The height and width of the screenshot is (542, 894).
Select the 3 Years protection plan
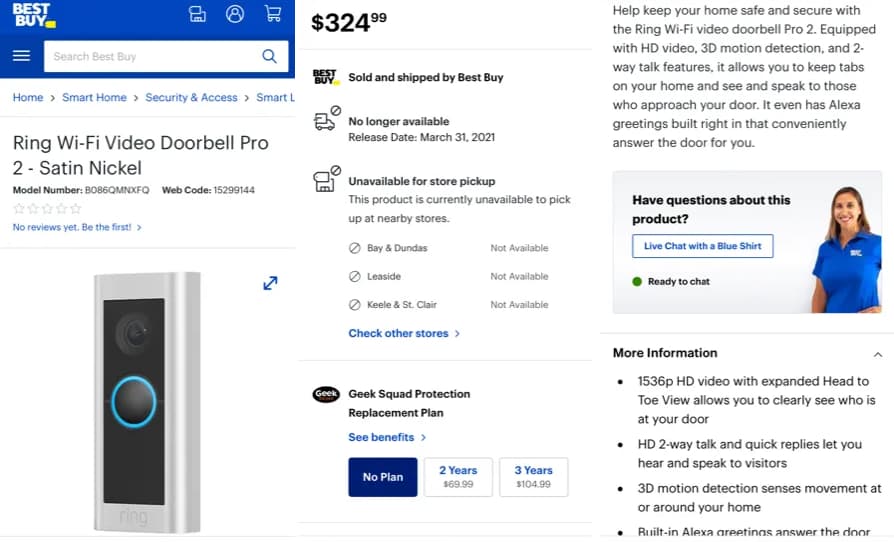click(533, 477)
